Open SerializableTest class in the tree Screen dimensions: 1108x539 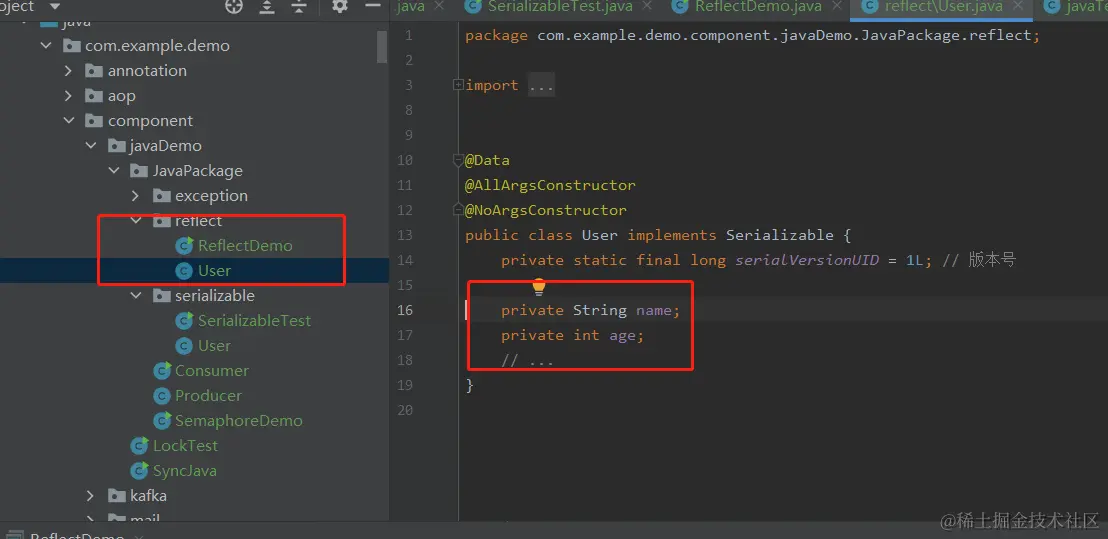(x=254, y=321)
